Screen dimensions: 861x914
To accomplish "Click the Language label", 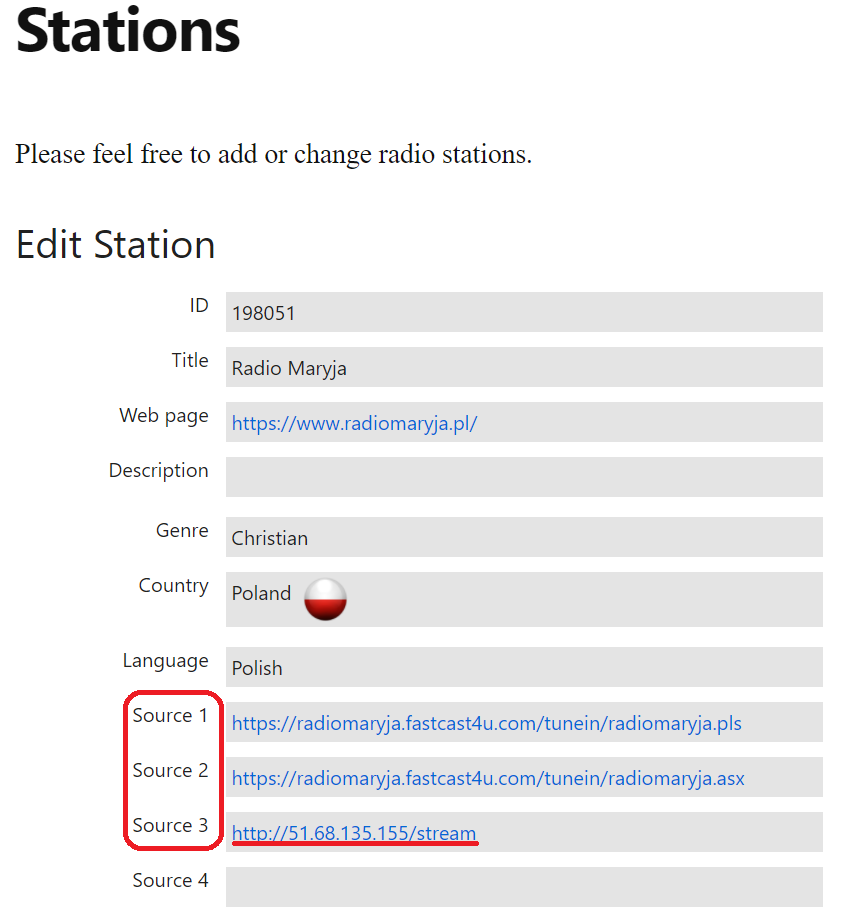I will [x=166, y=661].
